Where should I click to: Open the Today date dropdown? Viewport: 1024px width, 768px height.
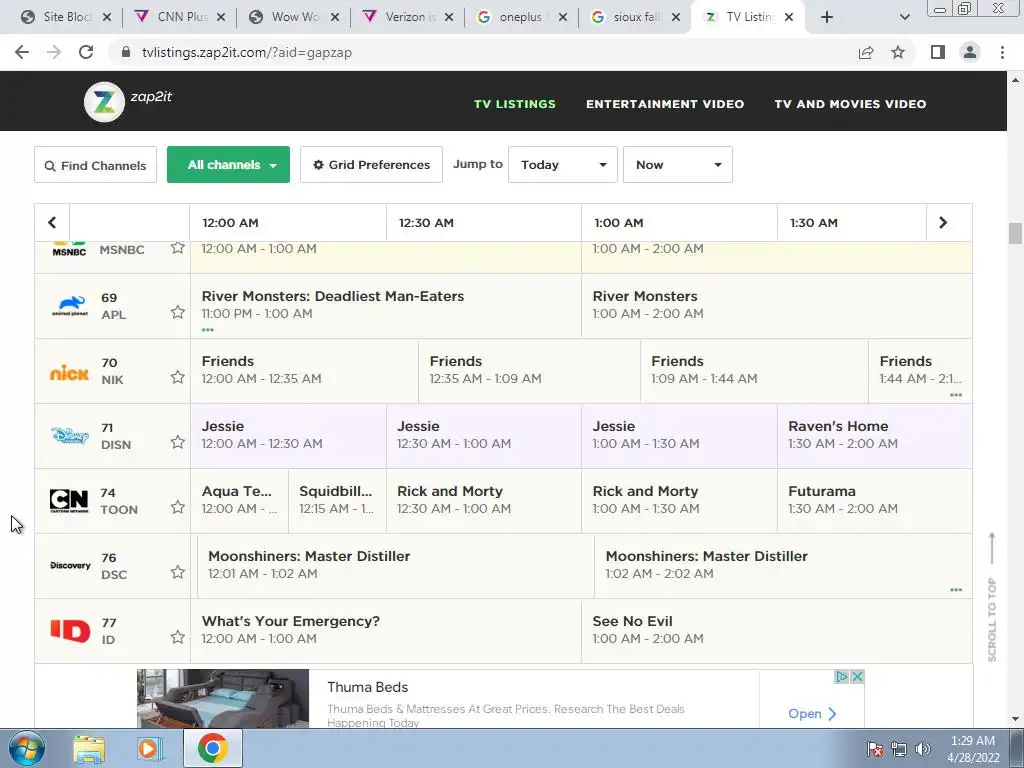(x=562, y=165)
